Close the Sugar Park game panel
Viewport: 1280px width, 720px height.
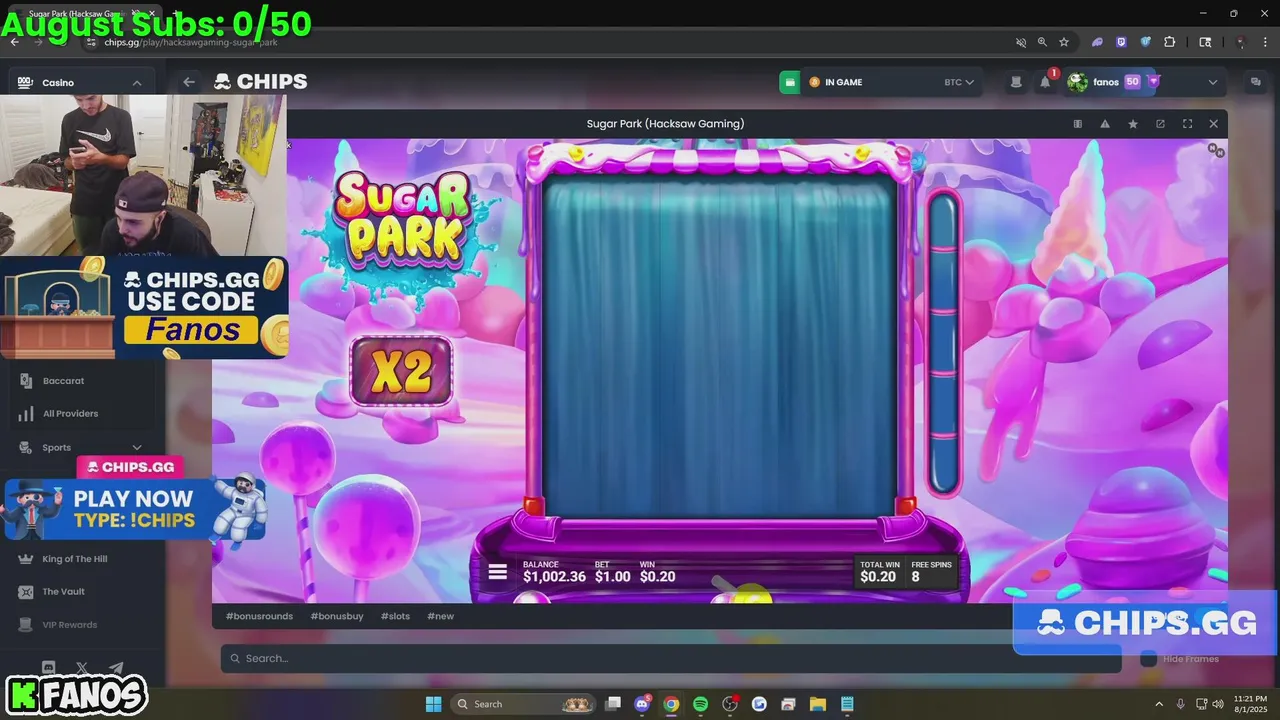[x=1213, y=124]
